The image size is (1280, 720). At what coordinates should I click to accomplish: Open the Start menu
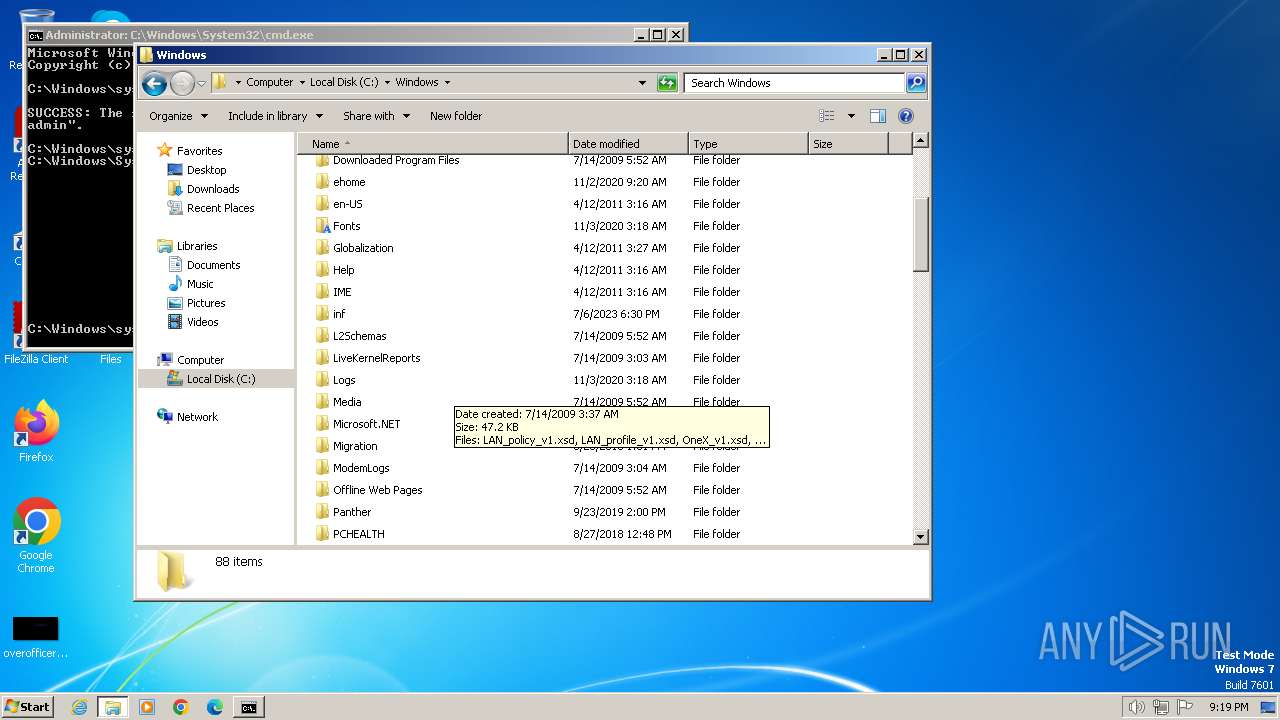[x=27, y=707]
